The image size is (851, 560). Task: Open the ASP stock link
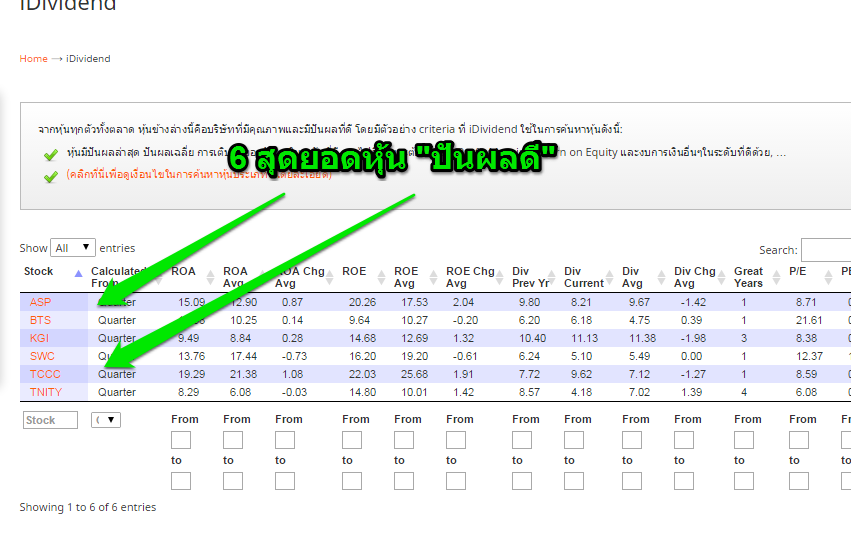tap(40, 302)
